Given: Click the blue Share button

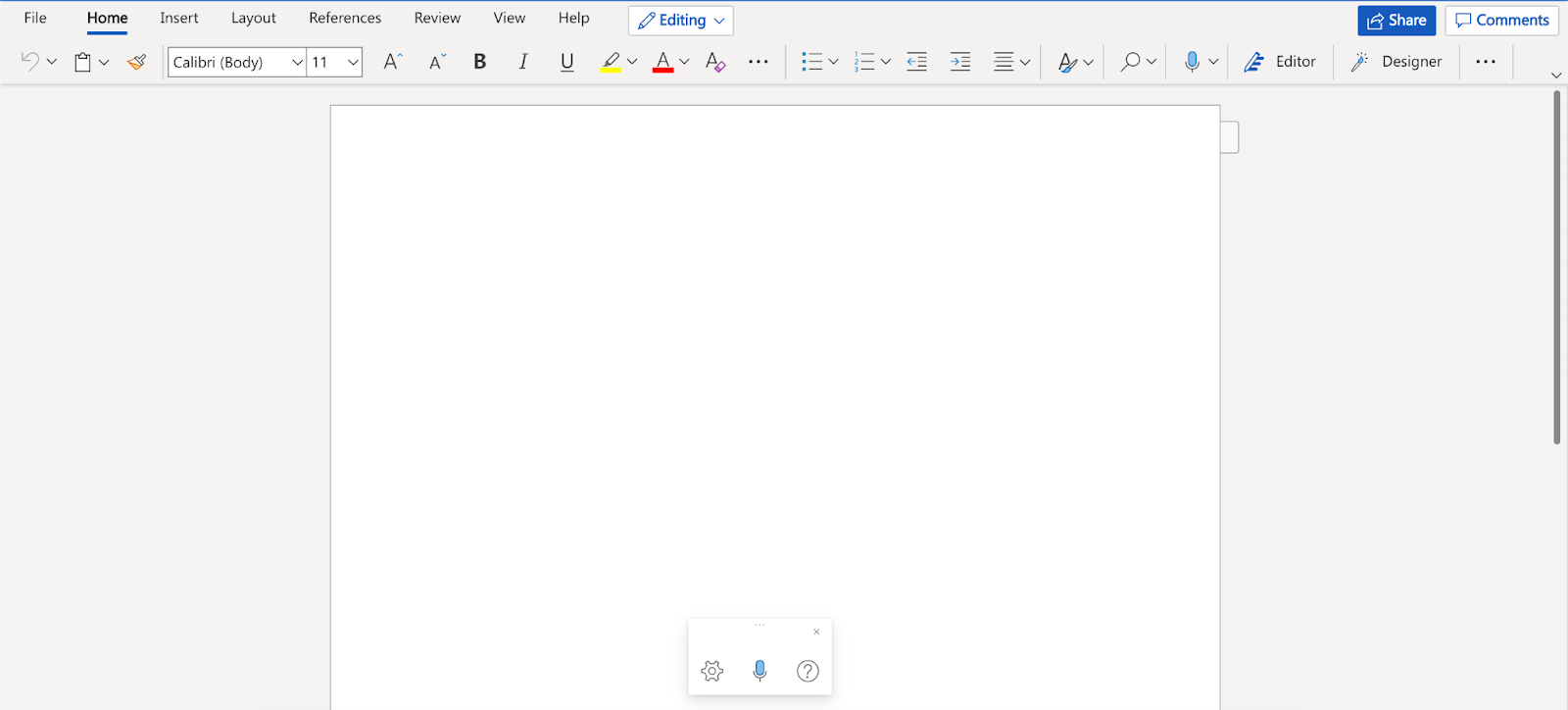Looking at the screenshot, I should pos(1396,21).
